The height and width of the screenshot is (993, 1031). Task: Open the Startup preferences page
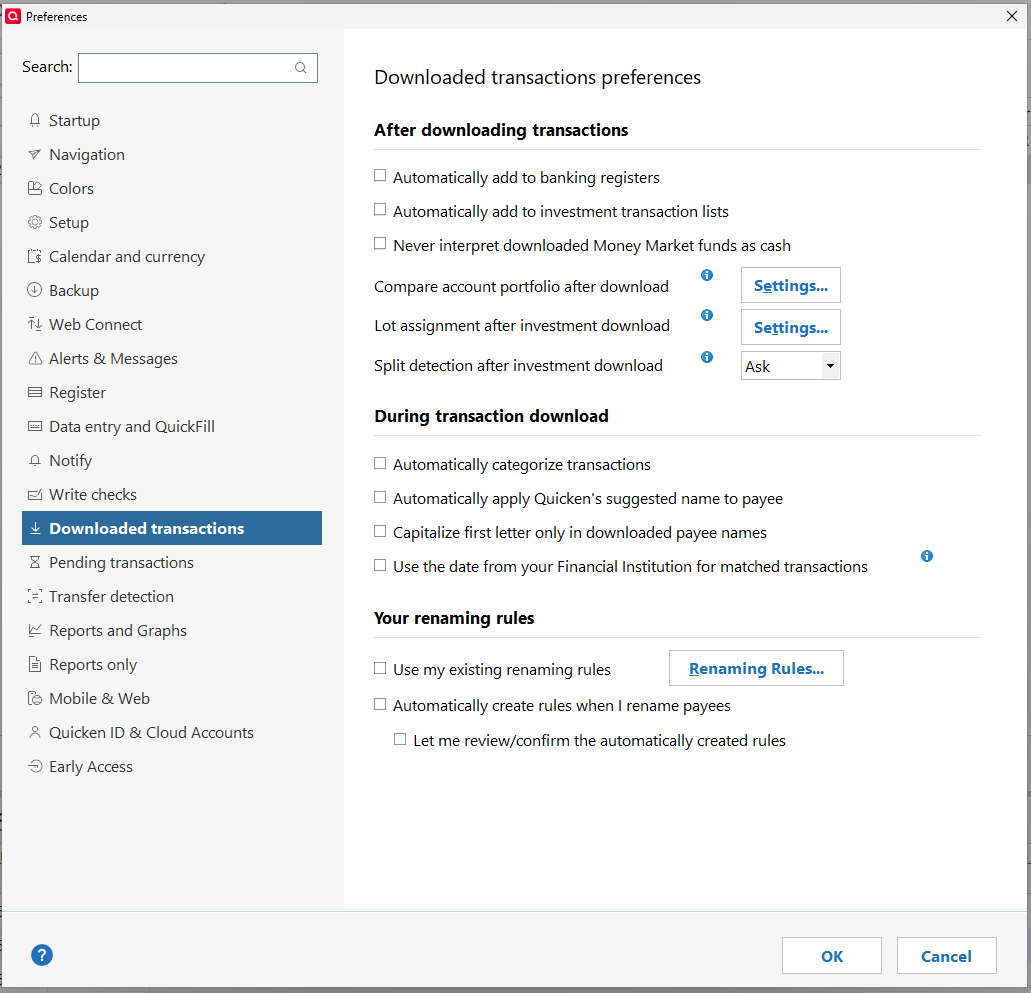74,120
